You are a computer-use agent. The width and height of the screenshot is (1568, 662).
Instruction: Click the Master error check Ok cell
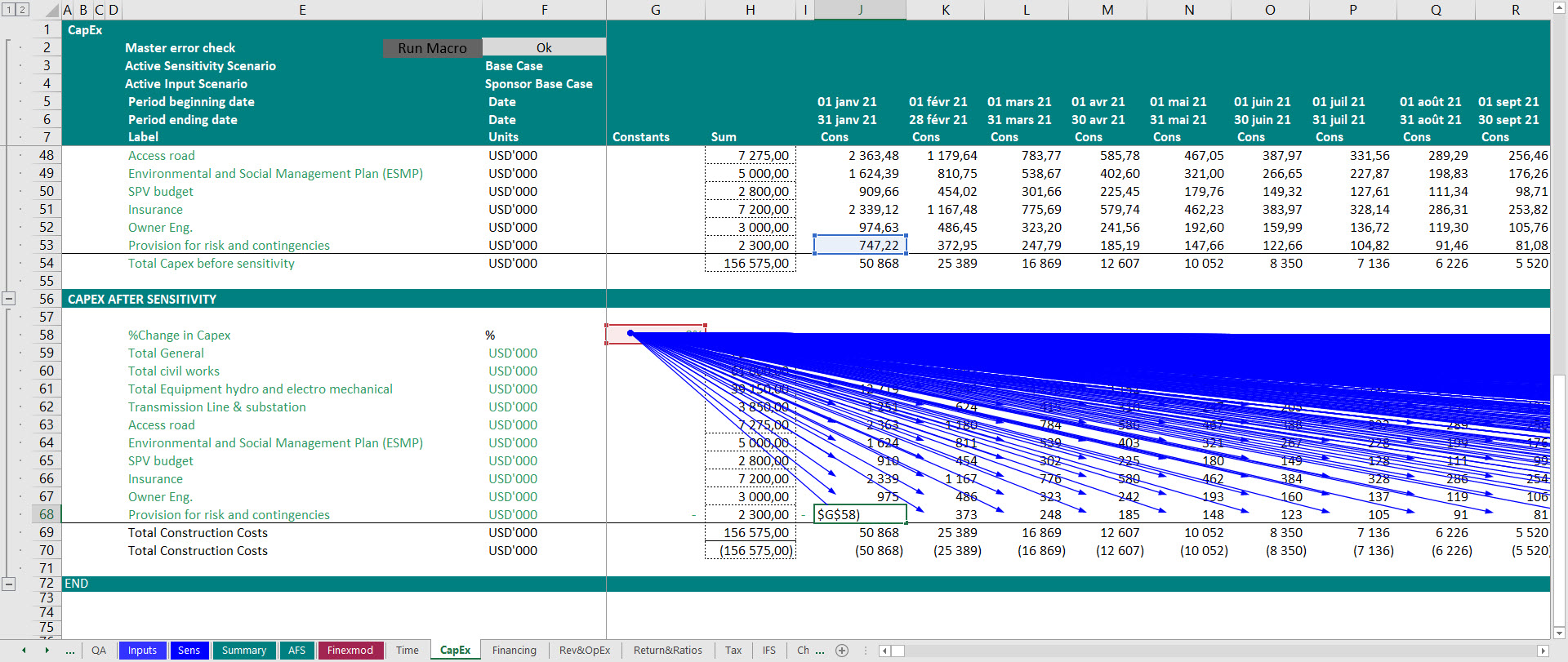[544, 48]
